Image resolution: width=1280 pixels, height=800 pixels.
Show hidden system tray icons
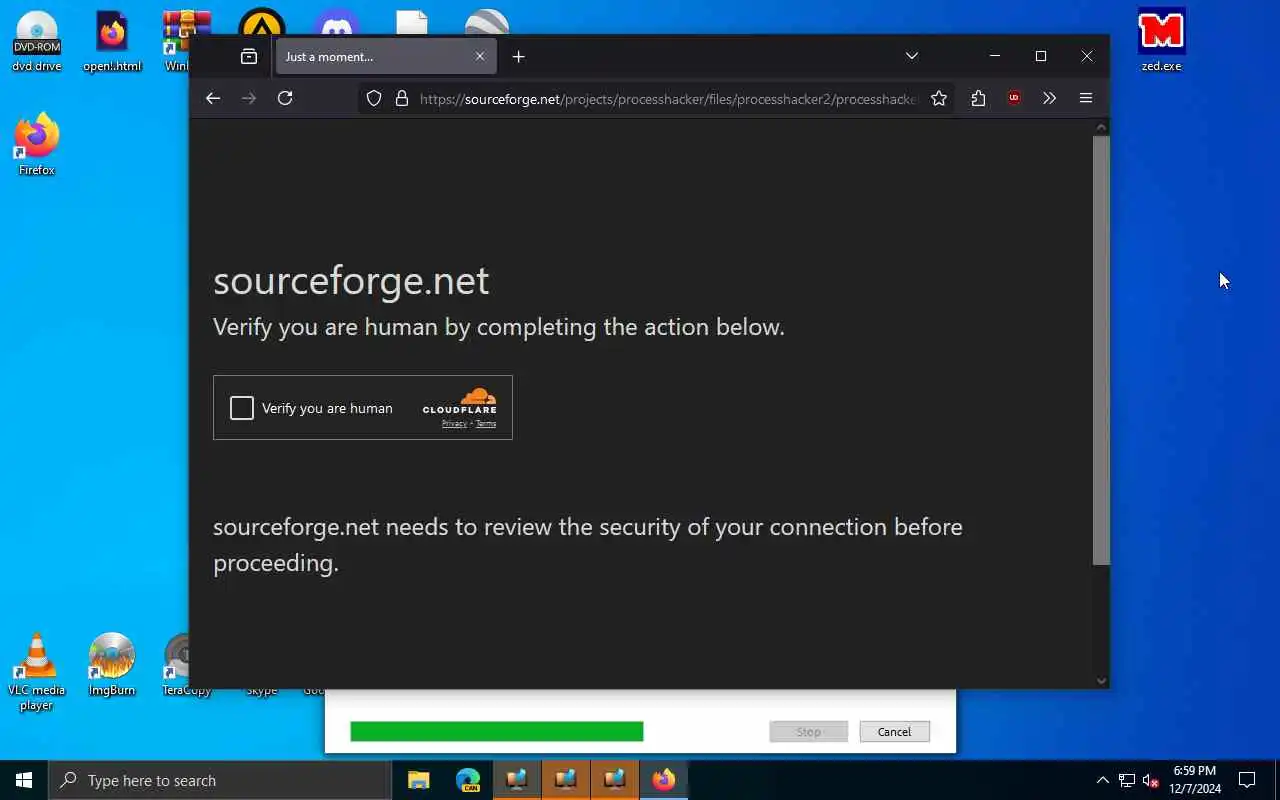click(1103, 780)
